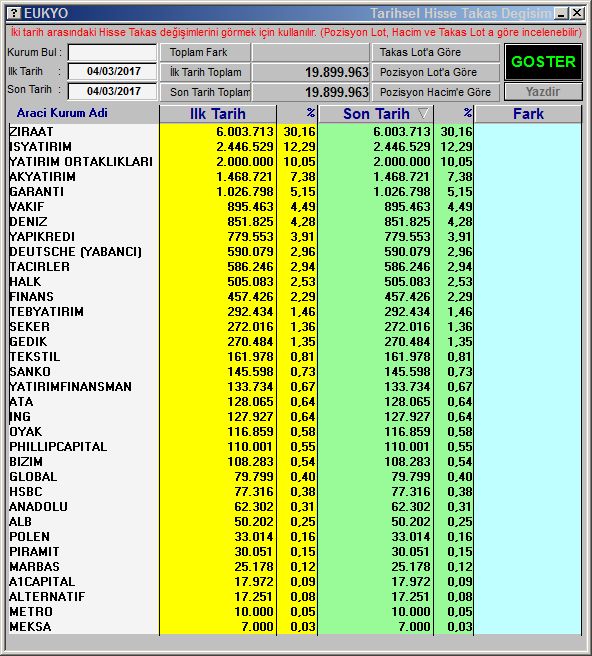
Task: Click the Ilk Tarih date field
Action: click(113, 72)
